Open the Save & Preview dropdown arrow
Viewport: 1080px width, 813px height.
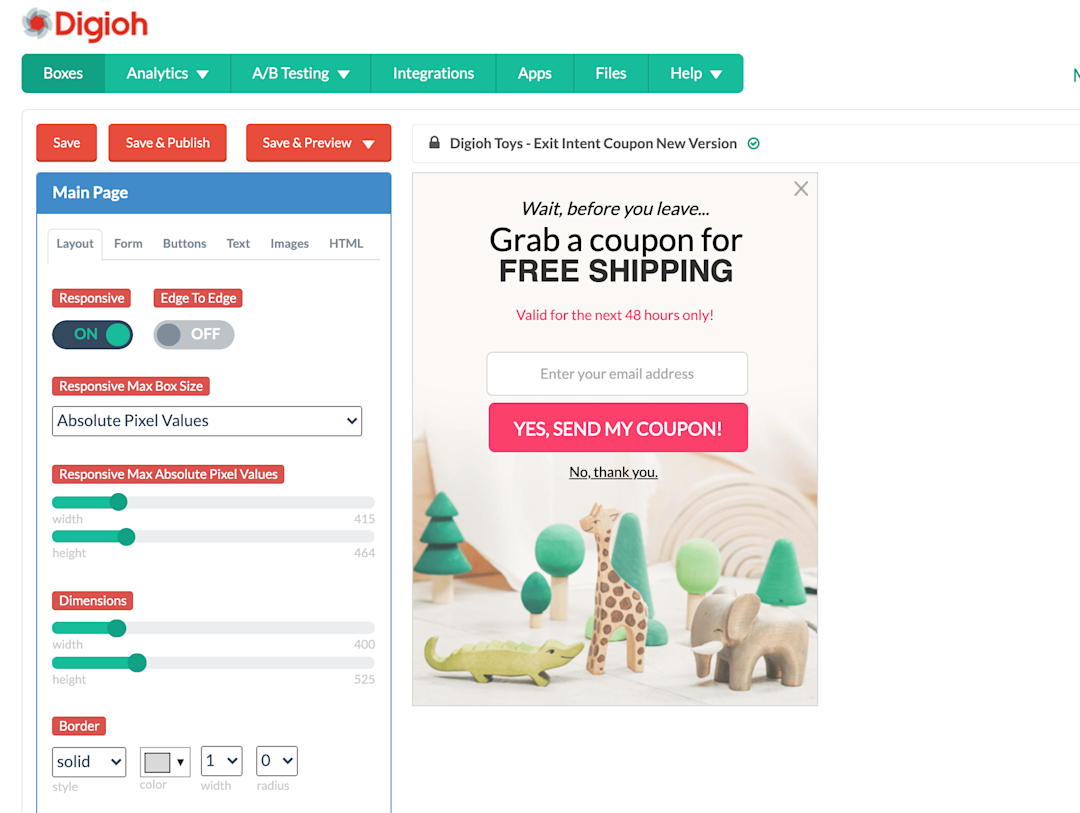coord(368,143)
